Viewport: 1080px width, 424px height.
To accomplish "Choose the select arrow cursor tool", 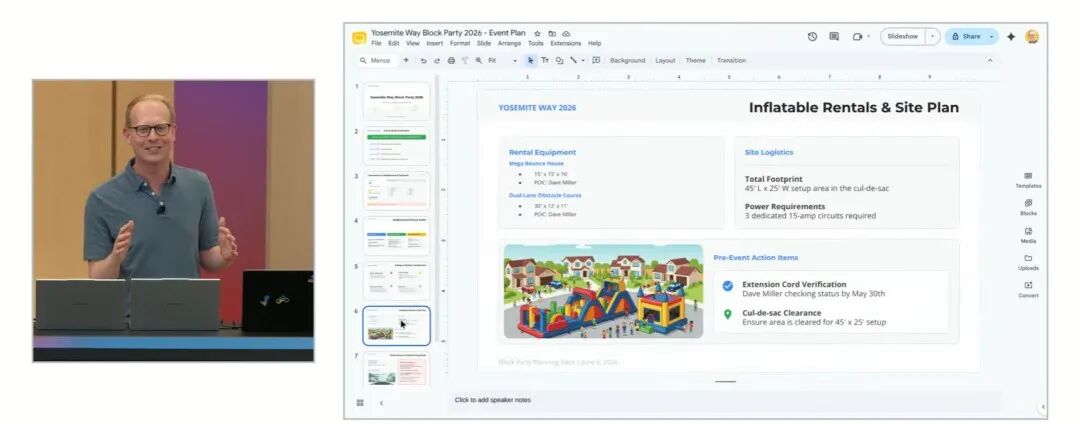I will [x=530, y=61].
